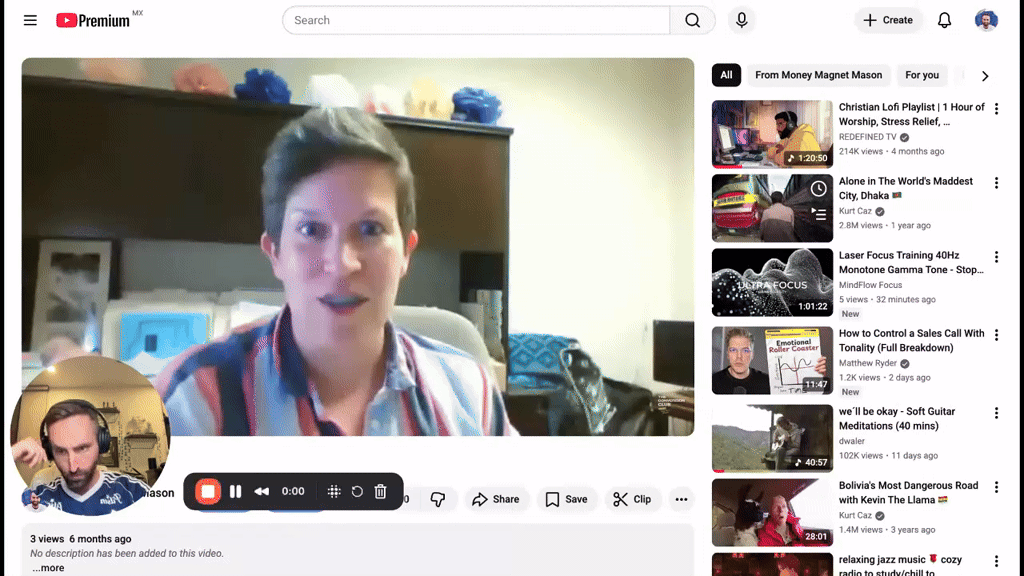
Task: Delete the recording with trash icon
Action: pyautogui.click(x=381, y=491)
